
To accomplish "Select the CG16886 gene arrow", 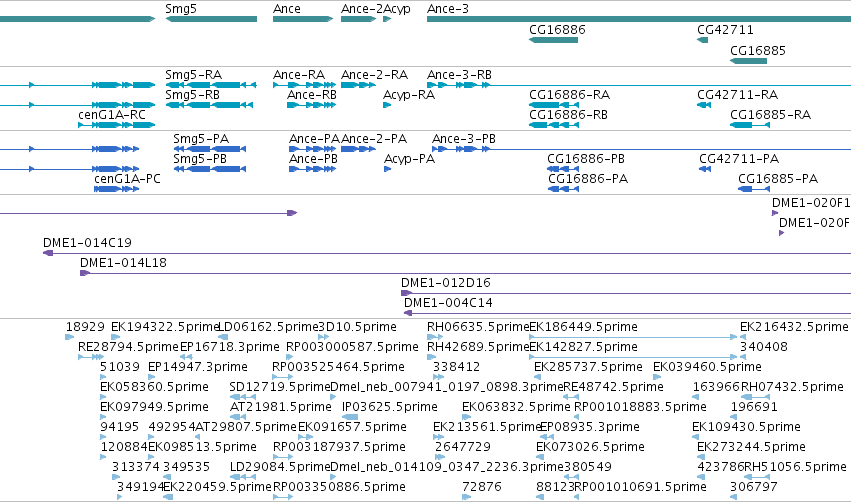I will coord(554,40).
